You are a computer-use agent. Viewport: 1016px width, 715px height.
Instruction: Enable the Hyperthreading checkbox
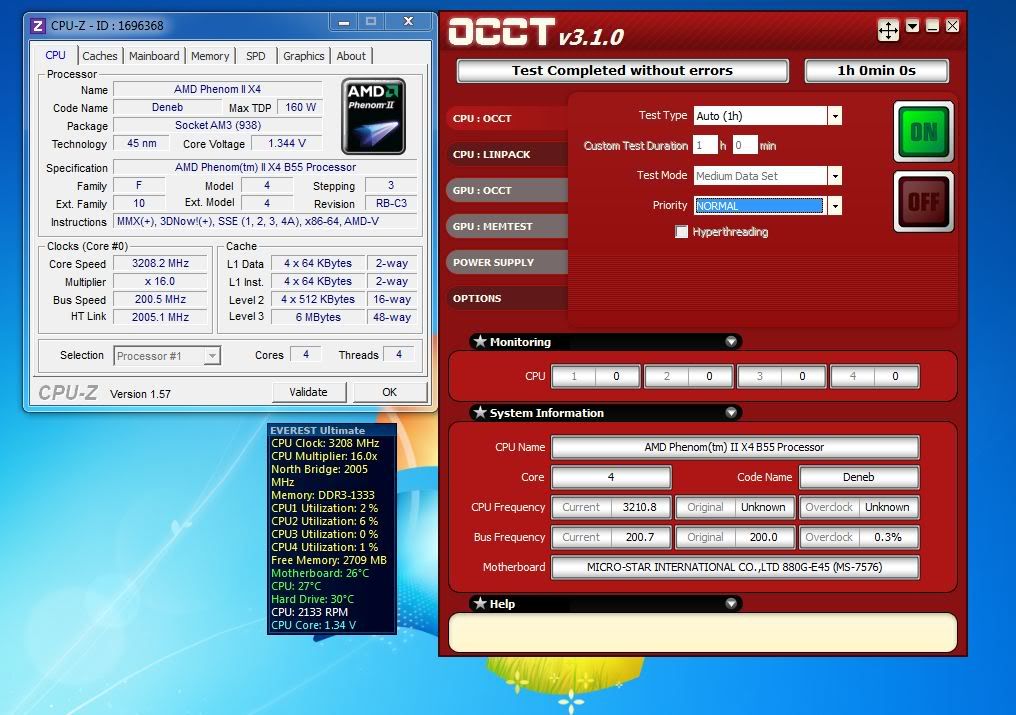coord(681,231)
